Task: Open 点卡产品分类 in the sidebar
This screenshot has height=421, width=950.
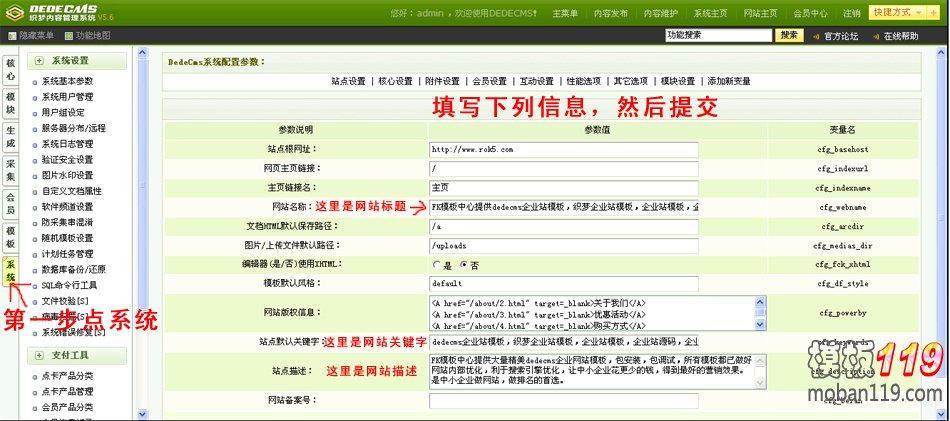Action: click(x=67, y=376)
